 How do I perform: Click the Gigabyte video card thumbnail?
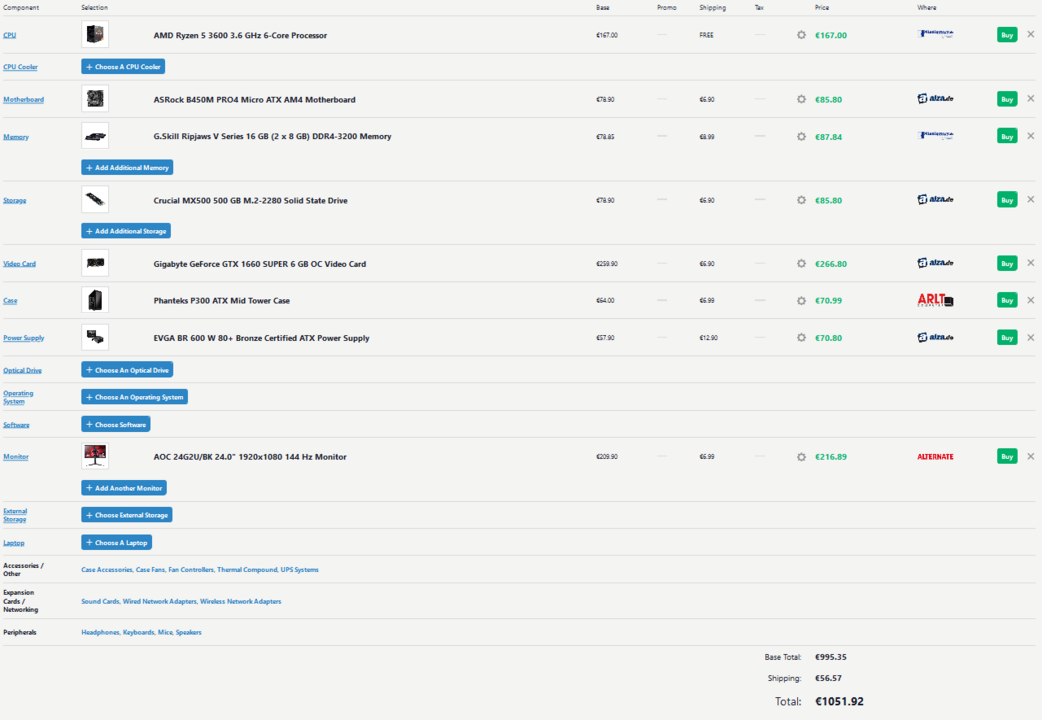(x=95, y=263)
